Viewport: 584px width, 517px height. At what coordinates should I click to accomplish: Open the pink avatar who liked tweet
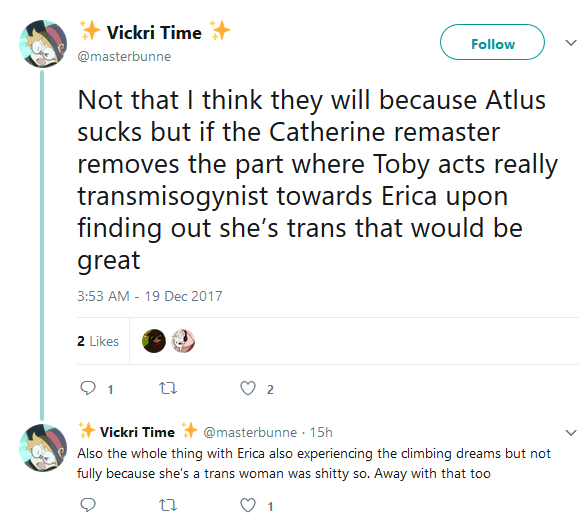click(x=183, y=341)
